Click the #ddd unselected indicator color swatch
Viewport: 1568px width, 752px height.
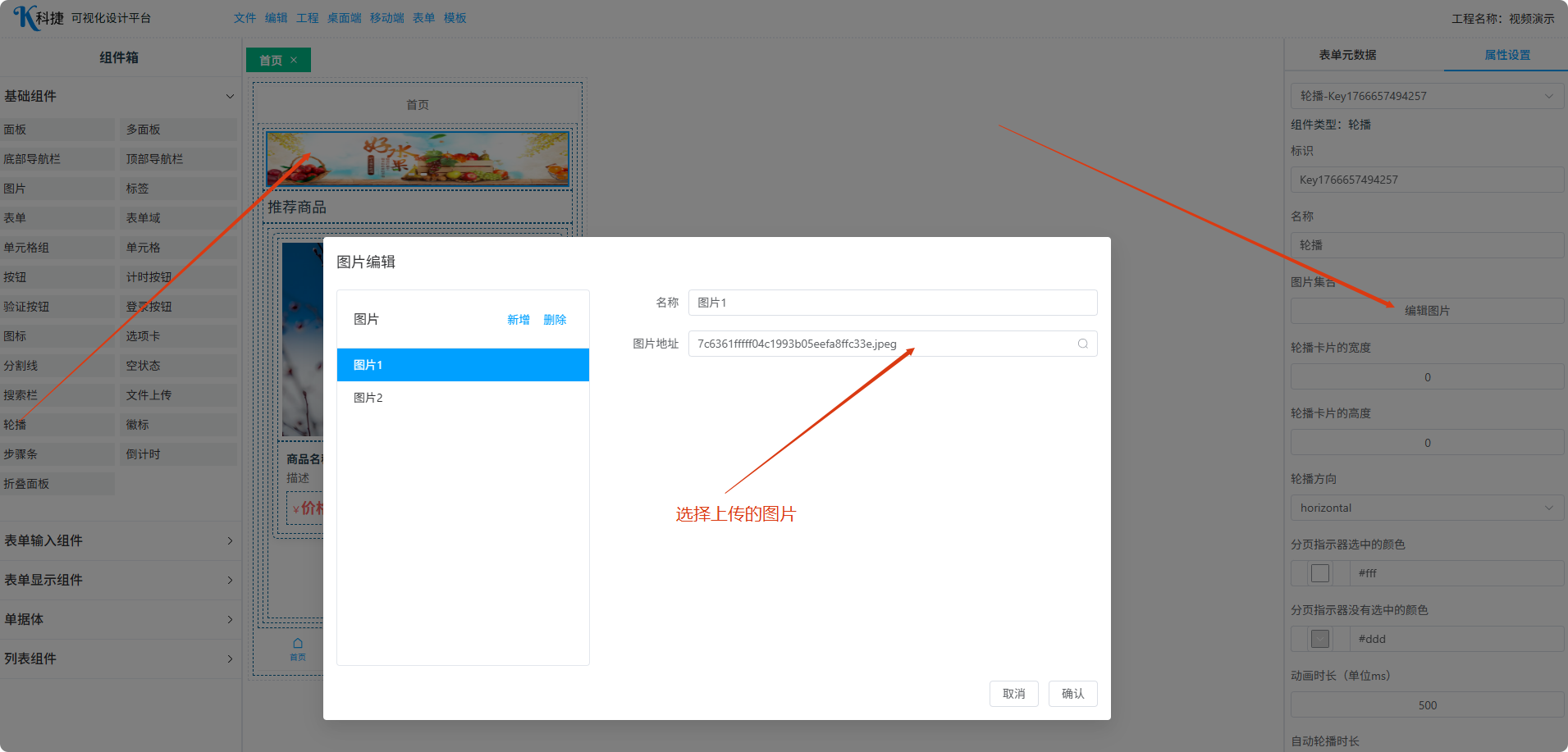(x=1320, y=639)
